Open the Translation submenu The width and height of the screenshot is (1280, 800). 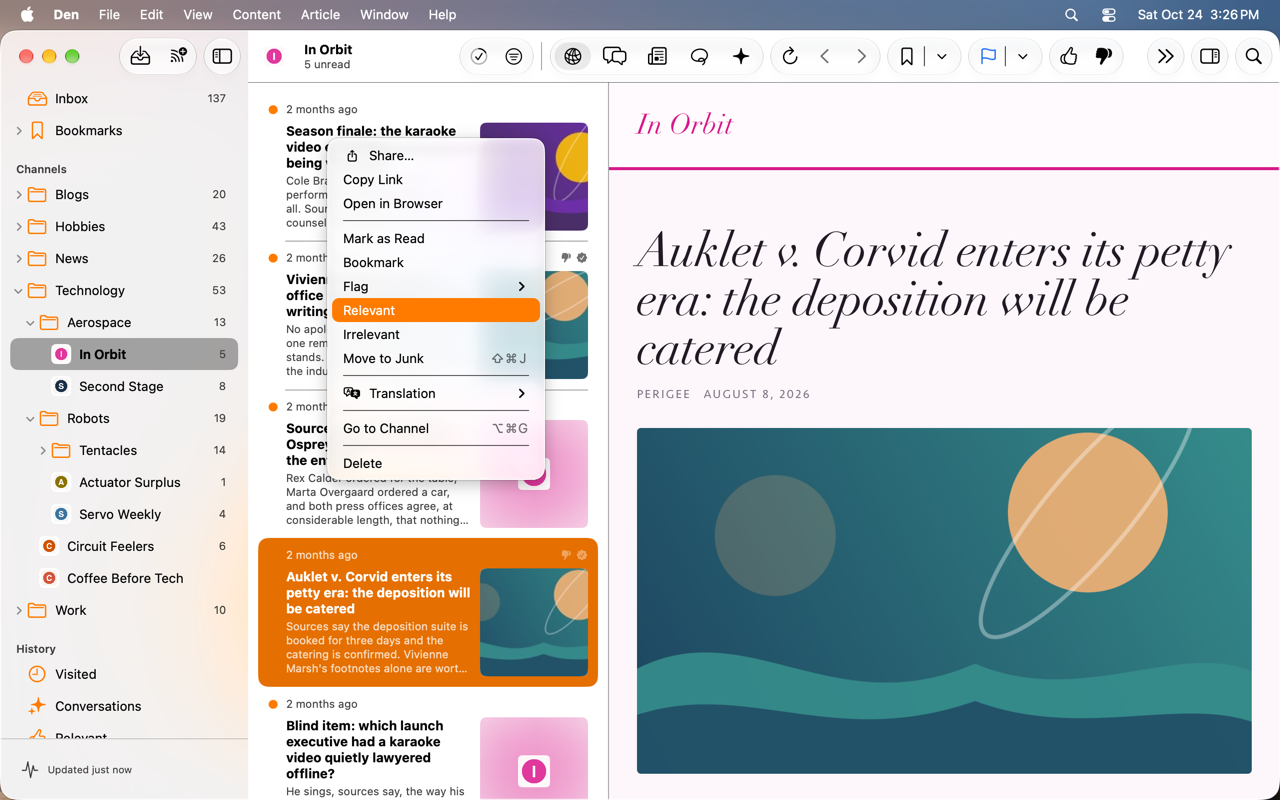point(436,394)
